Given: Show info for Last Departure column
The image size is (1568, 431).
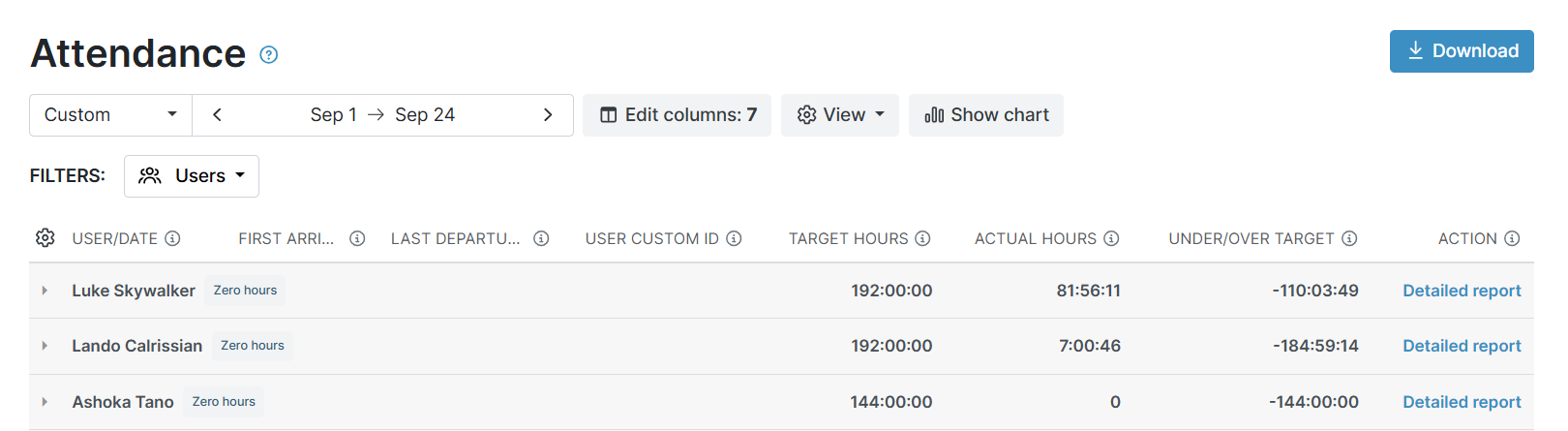Looking at the screenshot, I should pos(541,238).
